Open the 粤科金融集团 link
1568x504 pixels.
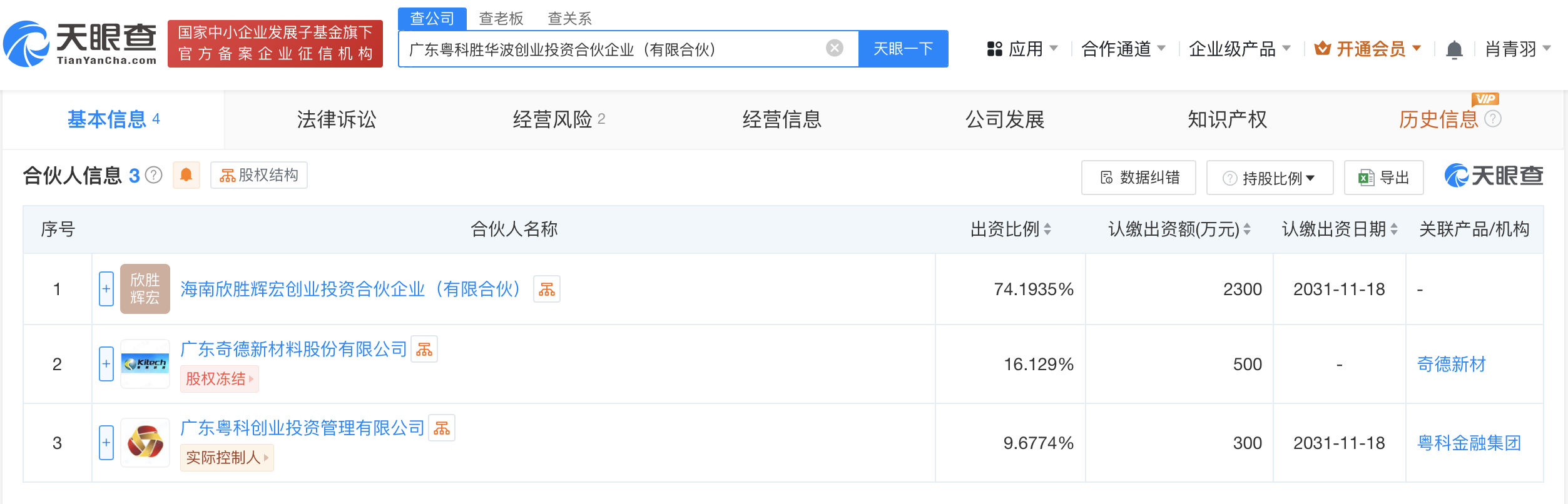coord(1469,443)
